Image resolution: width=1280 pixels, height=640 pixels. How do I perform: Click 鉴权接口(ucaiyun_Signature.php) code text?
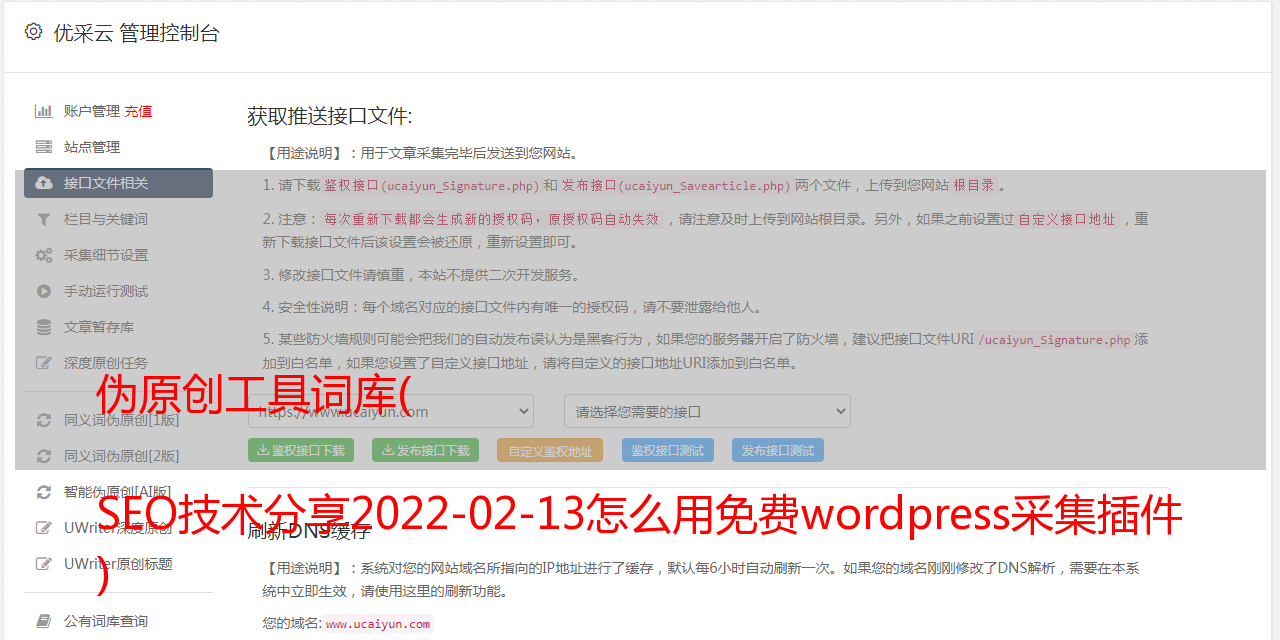432,185
